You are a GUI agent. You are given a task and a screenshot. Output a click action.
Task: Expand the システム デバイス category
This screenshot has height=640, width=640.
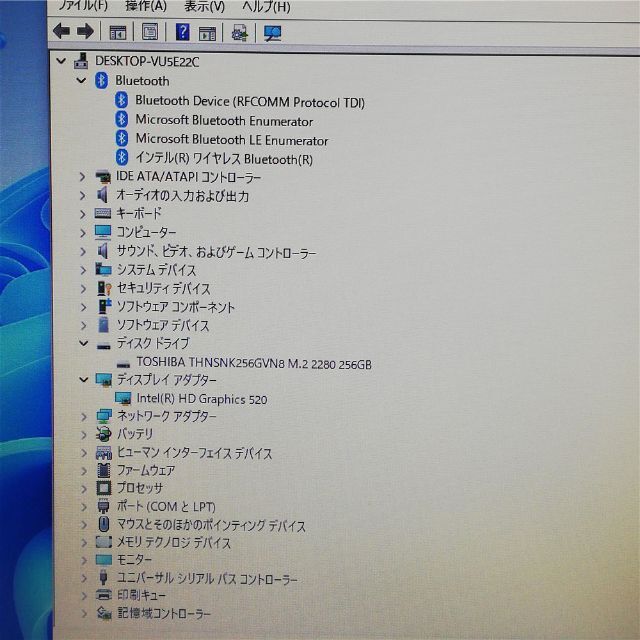point(83,270)
